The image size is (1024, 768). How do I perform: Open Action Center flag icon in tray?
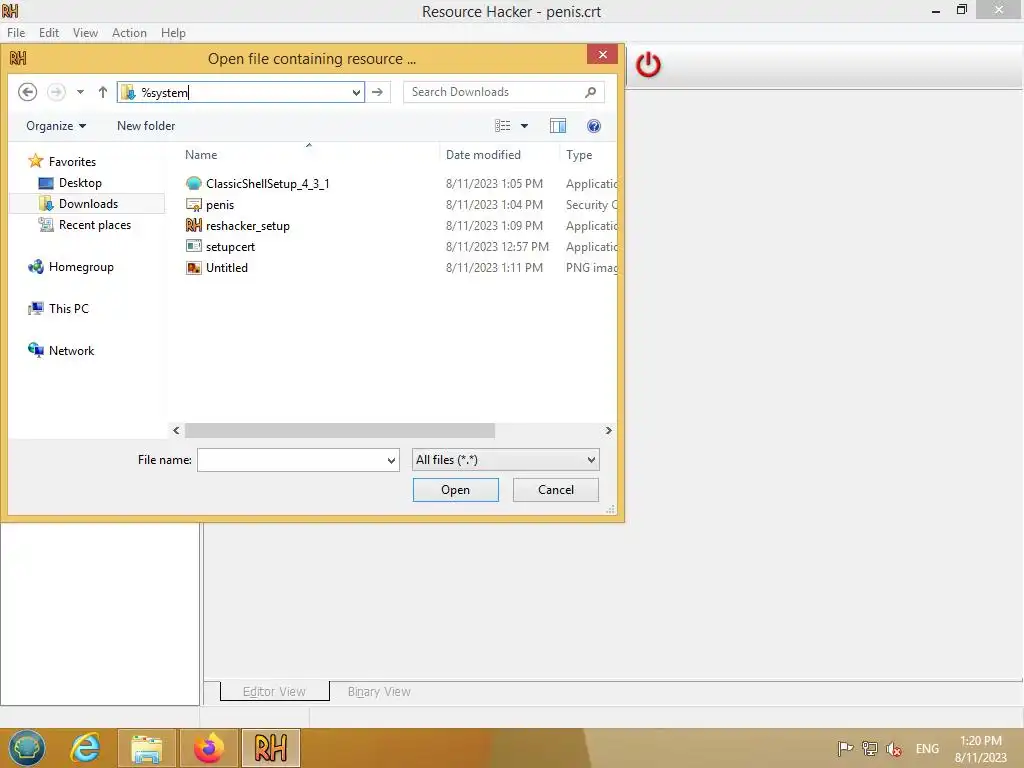[x=844, y=748]
